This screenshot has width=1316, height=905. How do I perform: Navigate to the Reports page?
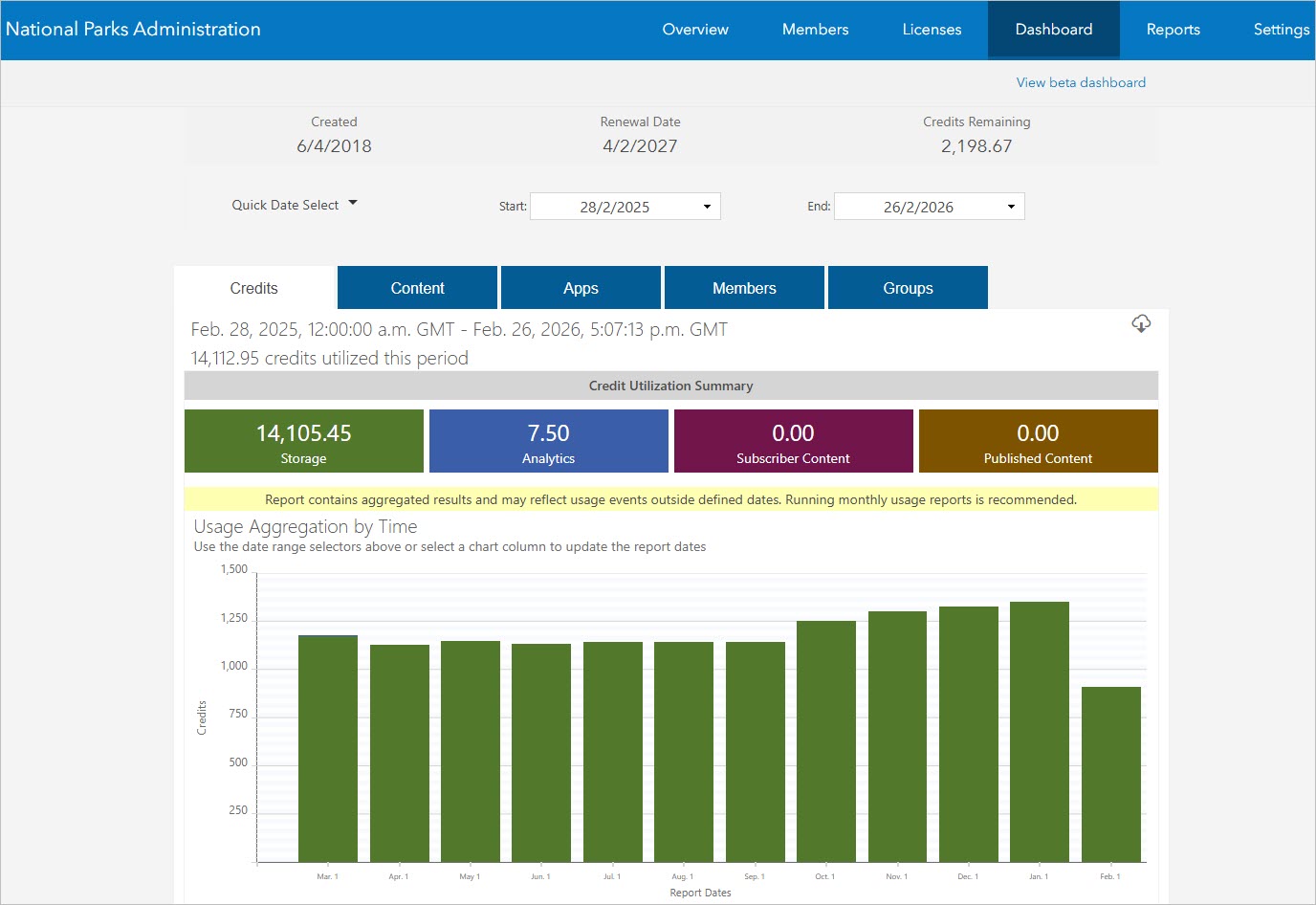(1173, 29)
